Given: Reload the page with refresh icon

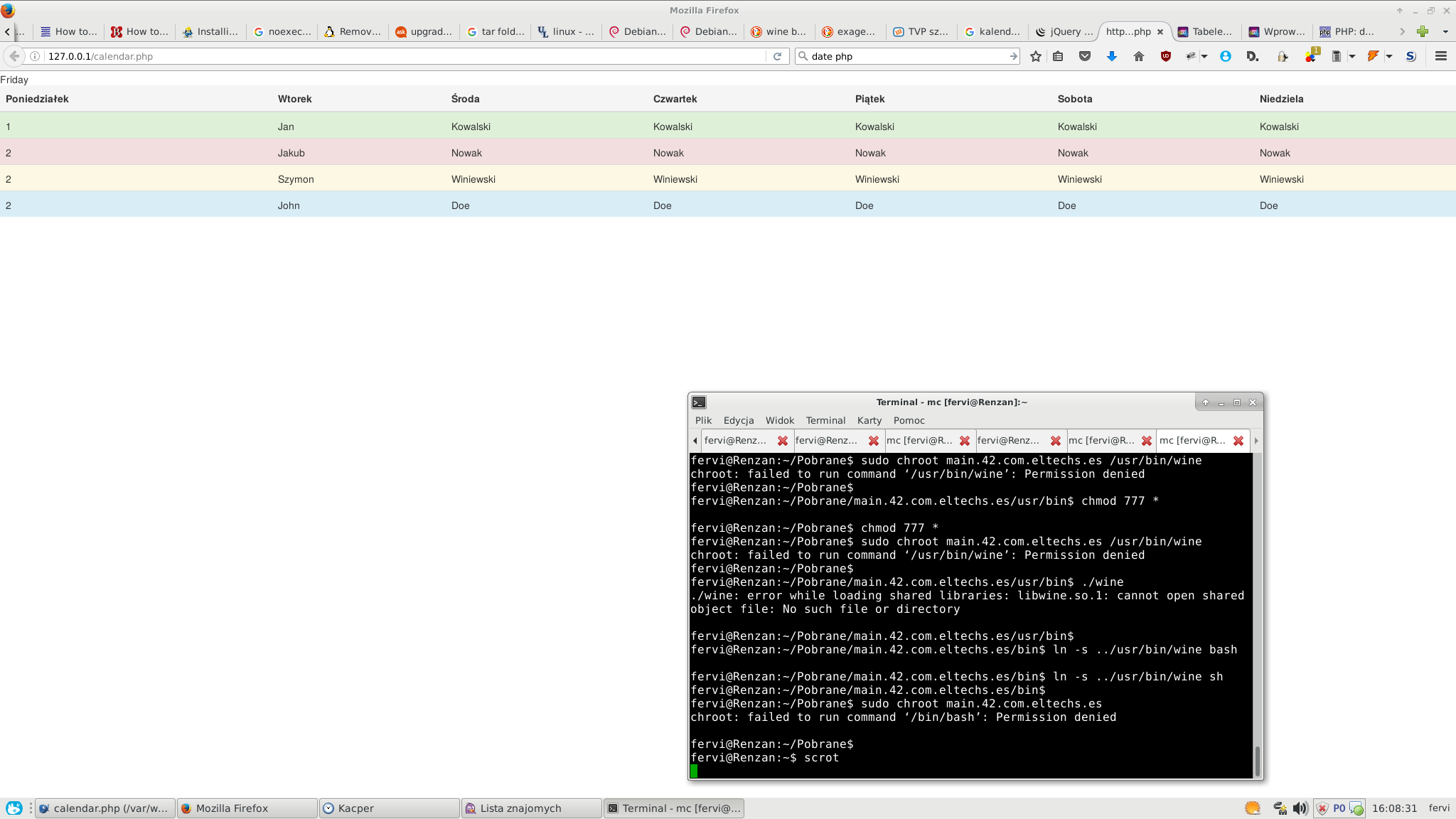Looking at the screenshot, I should click(778, 56).
